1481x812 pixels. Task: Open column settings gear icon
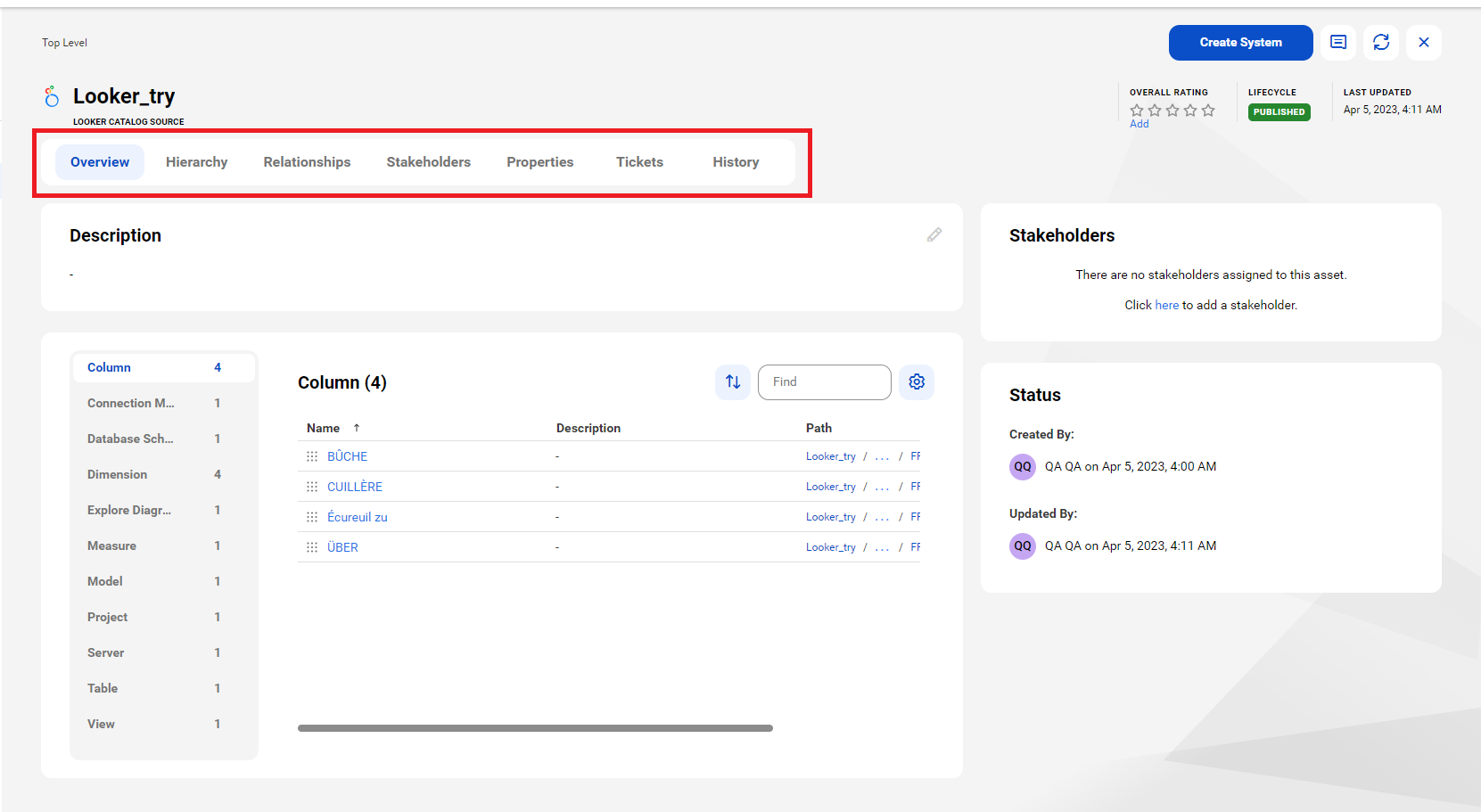point(917,382)
